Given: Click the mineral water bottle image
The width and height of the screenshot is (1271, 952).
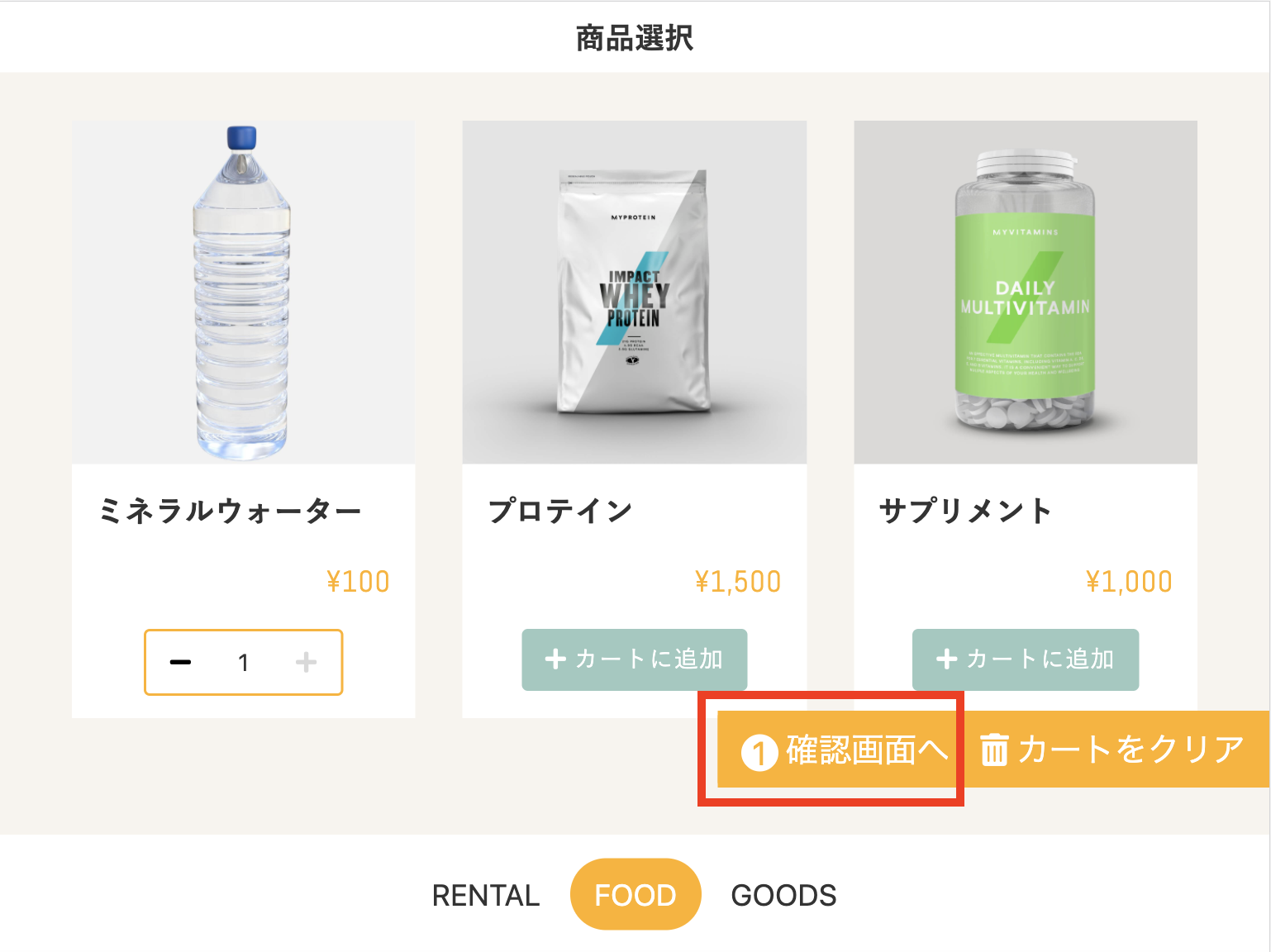Looking at the screenshot, I should (243, 292).
